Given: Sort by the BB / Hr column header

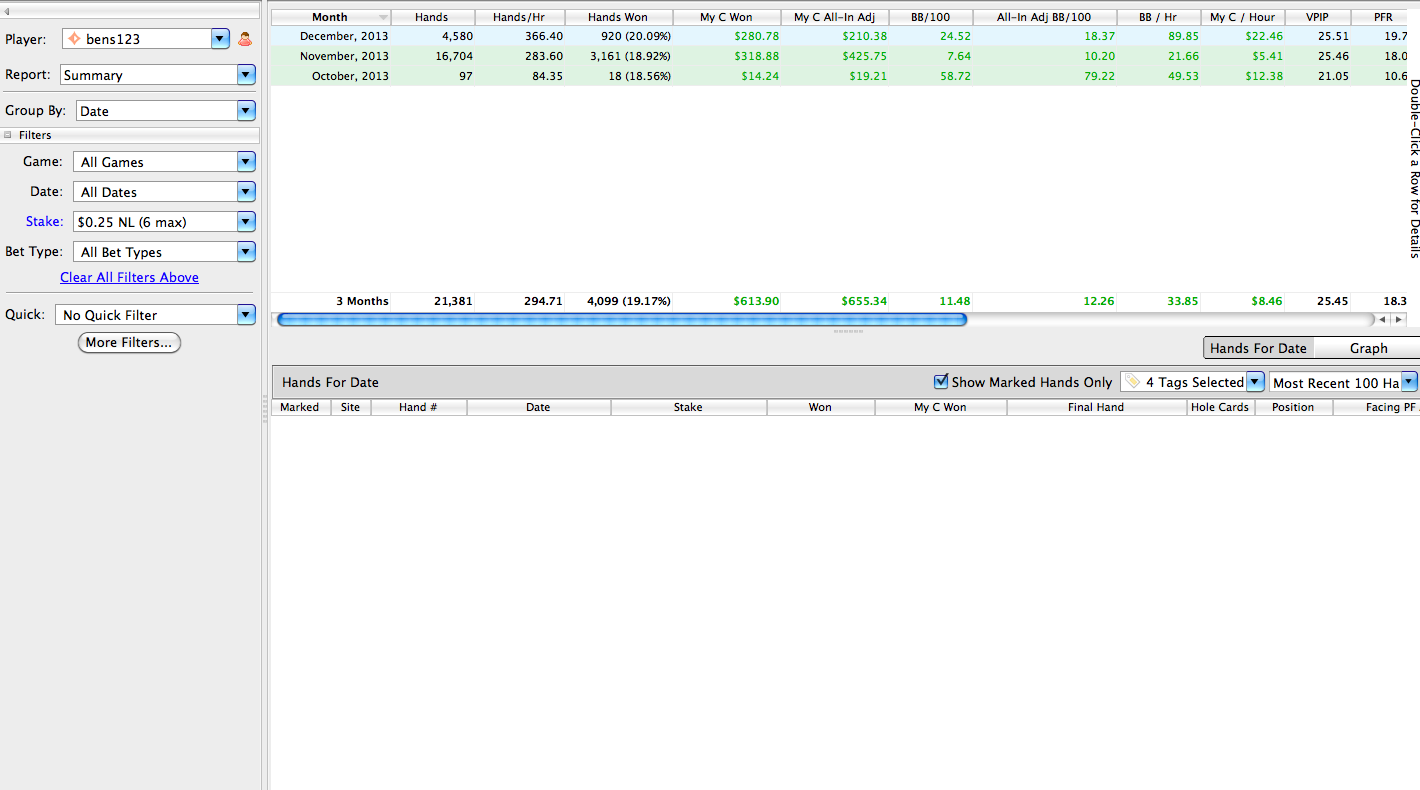Looking at the screenshot, I should (x=1160, y=17).
